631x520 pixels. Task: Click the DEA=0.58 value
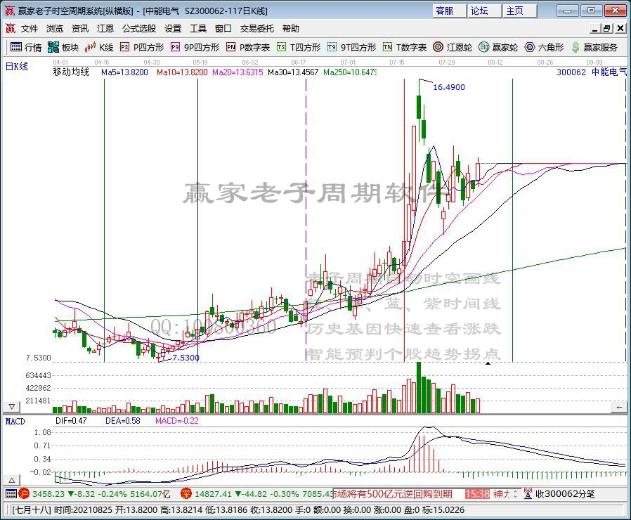coord(123,421)
